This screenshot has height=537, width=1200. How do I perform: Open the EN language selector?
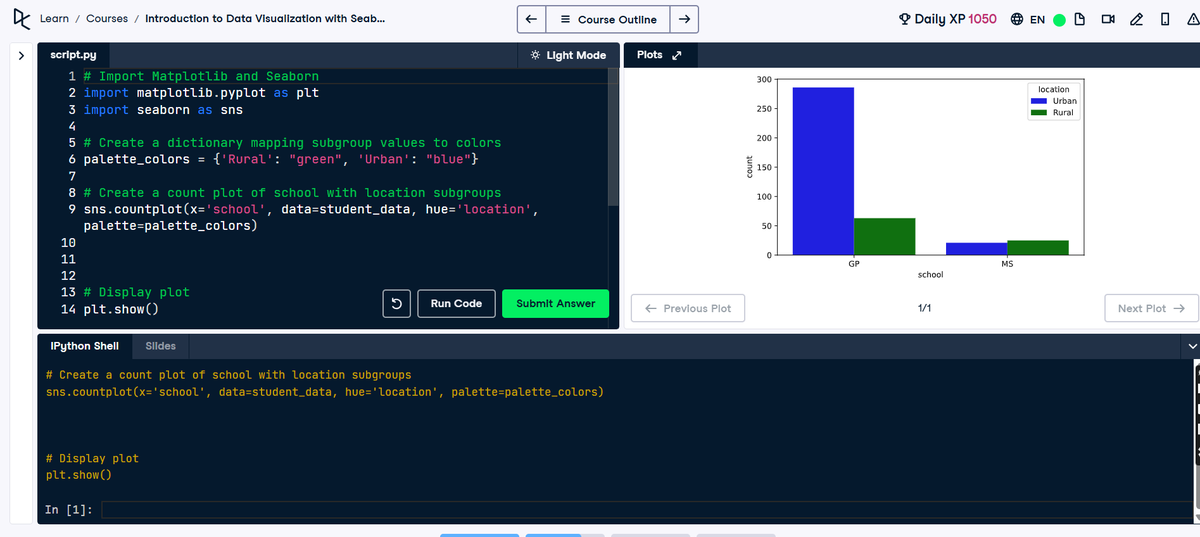1028,20
